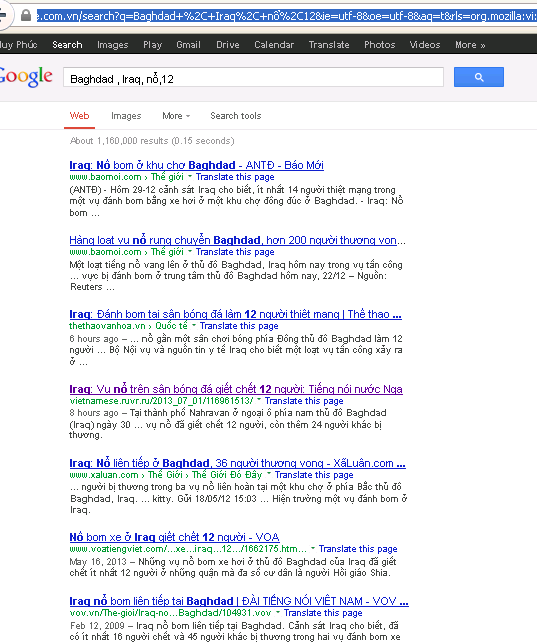Open Images in the black top bar
This screenshot has height=642, width=537.
113,45
